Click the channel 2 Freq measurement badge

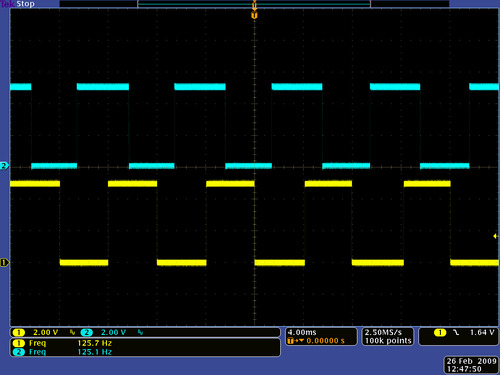pos(19,352)
